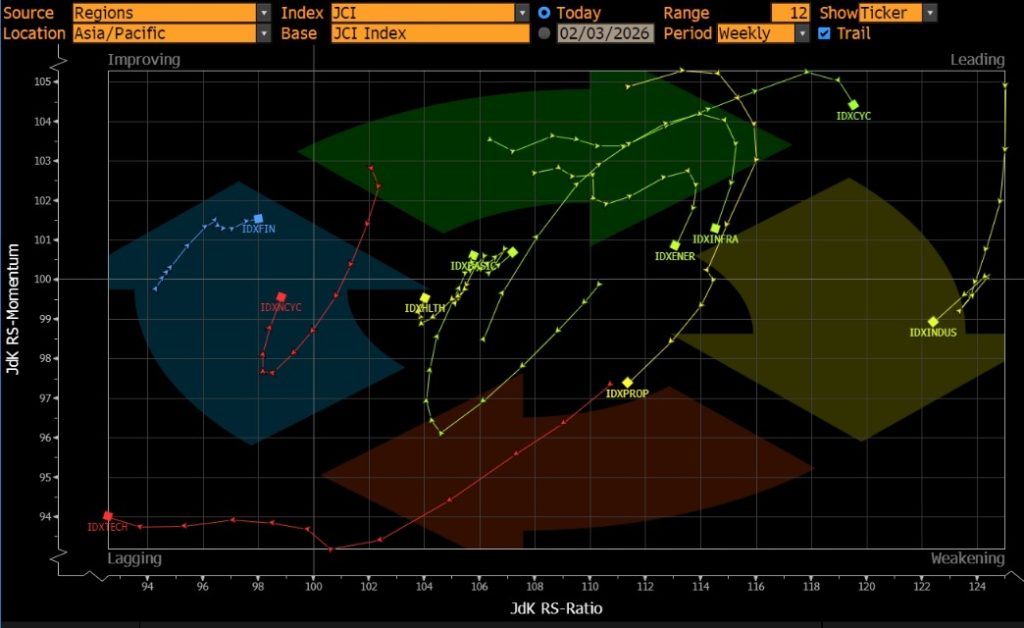Click the IDXENER diamond marker
Screen dimensions: 1024x628
click(x=675, y=245)
